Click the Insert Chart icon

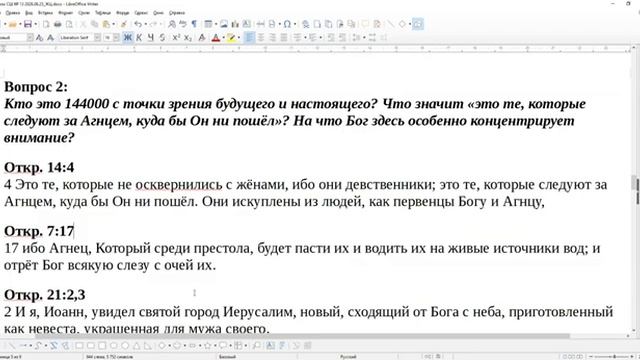click(235, 24)
